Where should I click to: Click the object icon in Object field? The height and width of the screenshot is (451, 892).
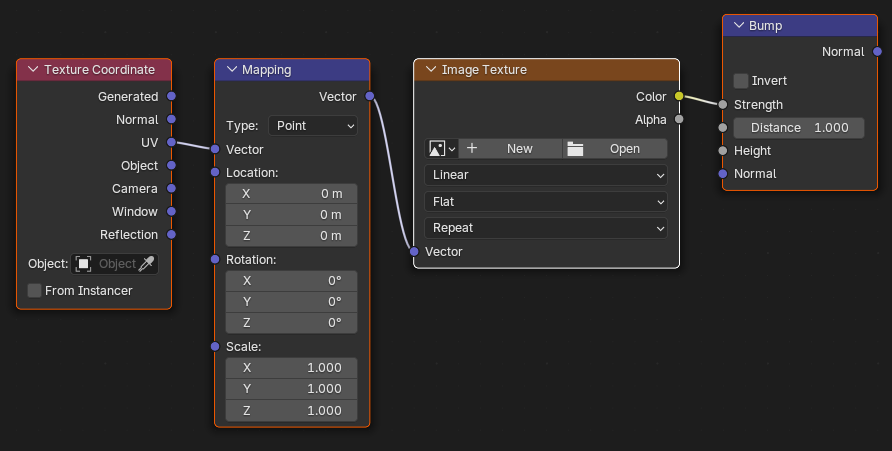coord(84,264)
